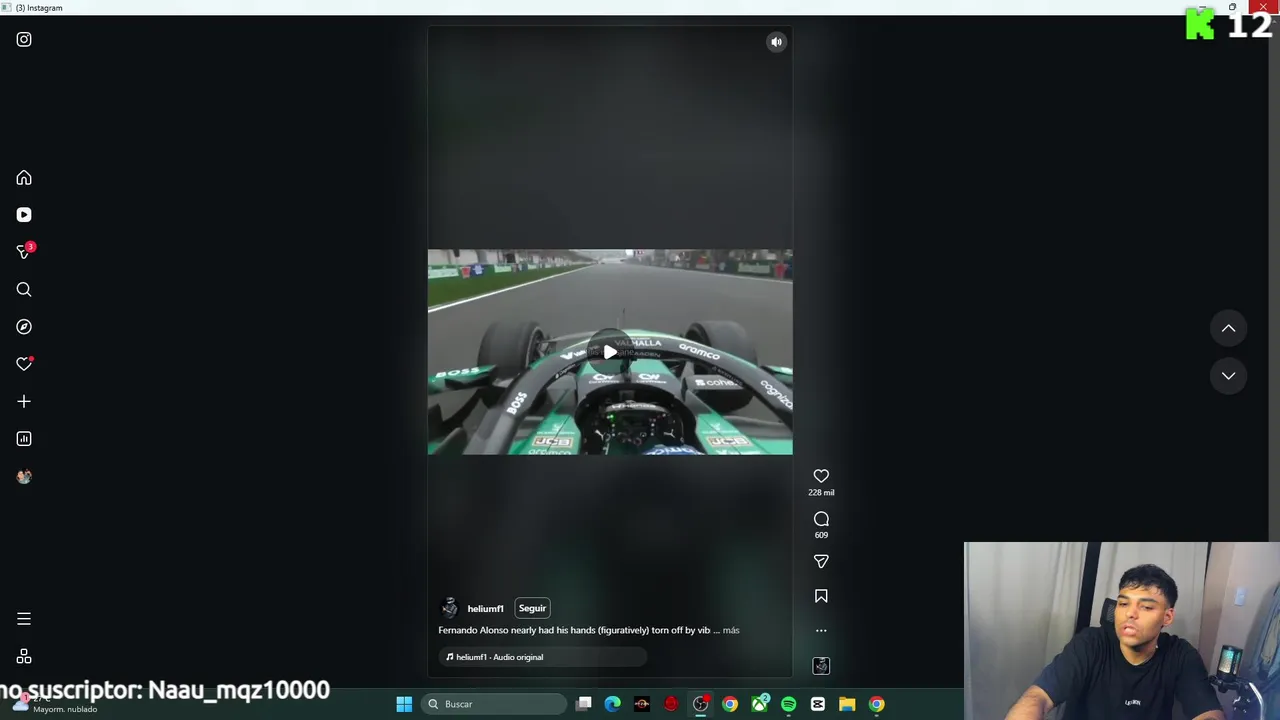Launch Microsoft Edge from taskbar
1280x720 pixels.
coord(613,704)
